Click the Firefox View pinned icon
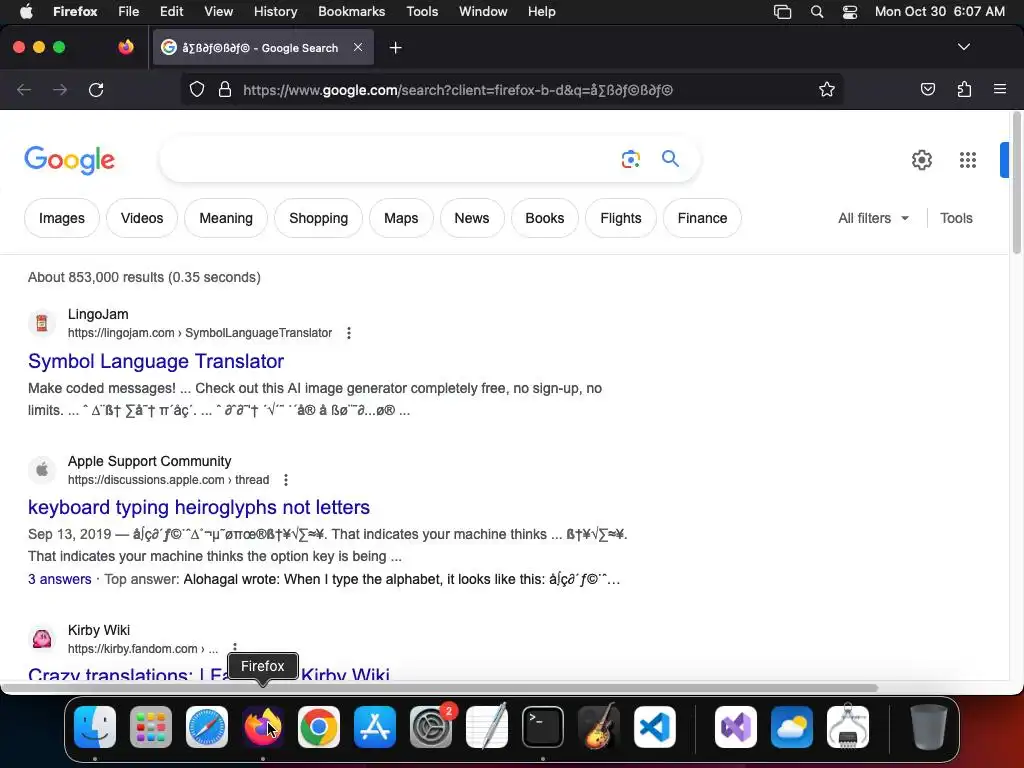This screenshot has width=1024, height=768. click(x=126, y=47)
